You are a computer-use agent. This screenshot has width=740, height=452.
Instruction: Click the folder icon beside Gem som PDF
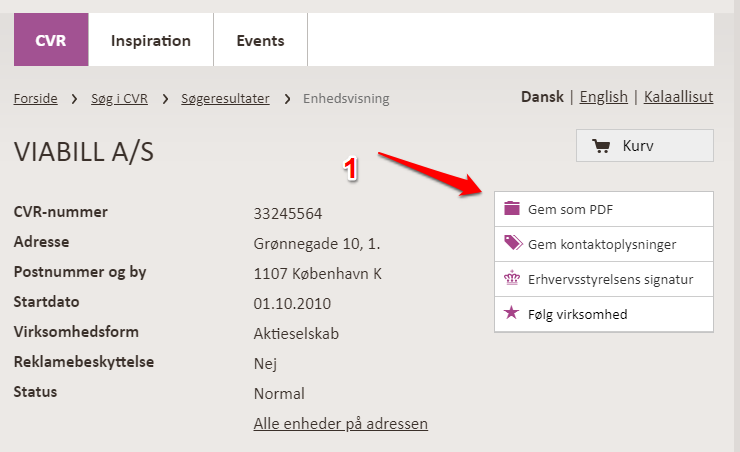pyautogui.click(x=512, y=208)
